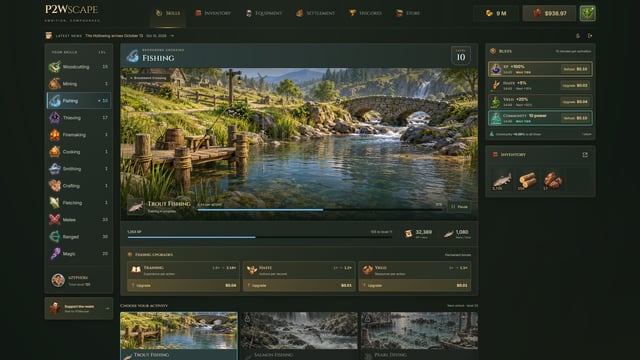Image resolution: width=640 pixels, height=360 pixels.
Task: Upgrade the Yield +20% buff
Action: click(575, 102)
